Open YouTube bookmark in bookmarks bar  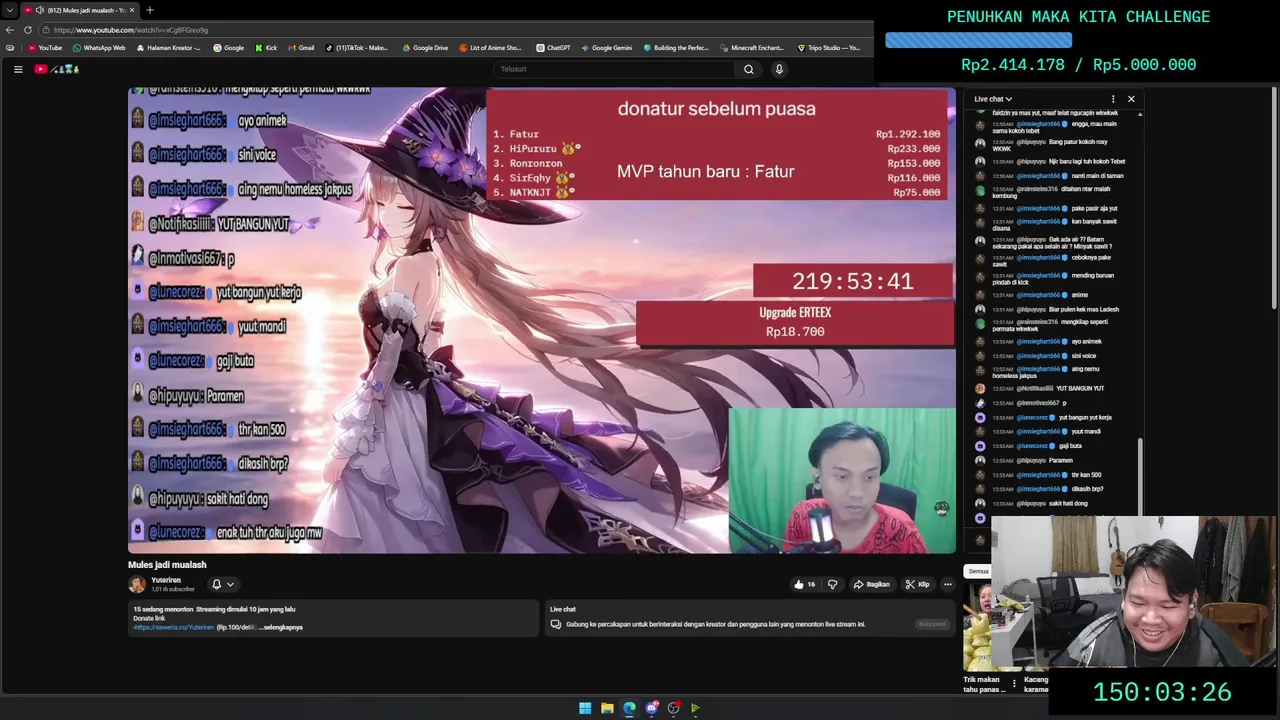click(x=44, y=48)
